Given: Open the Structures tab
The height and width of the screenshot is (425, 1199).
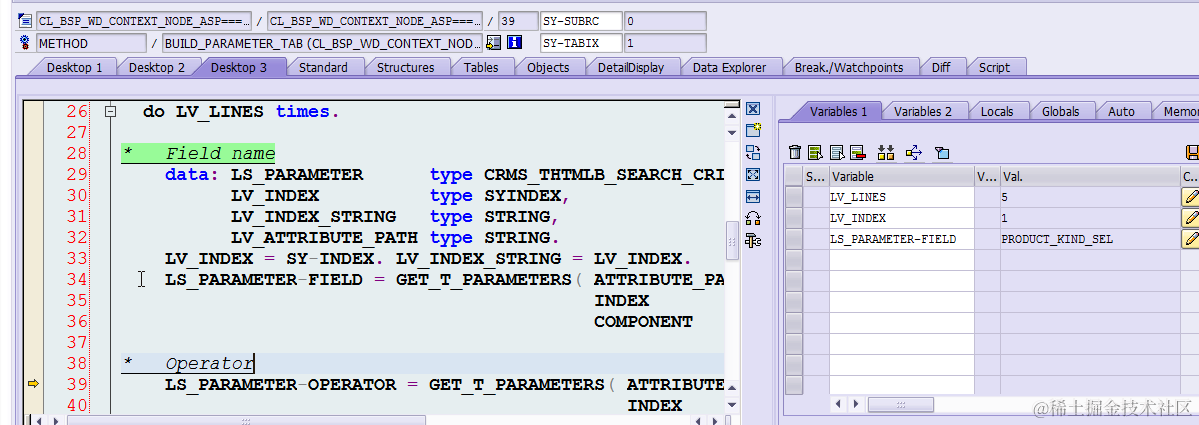Looking at the screenshot, I should click(405, 67).
